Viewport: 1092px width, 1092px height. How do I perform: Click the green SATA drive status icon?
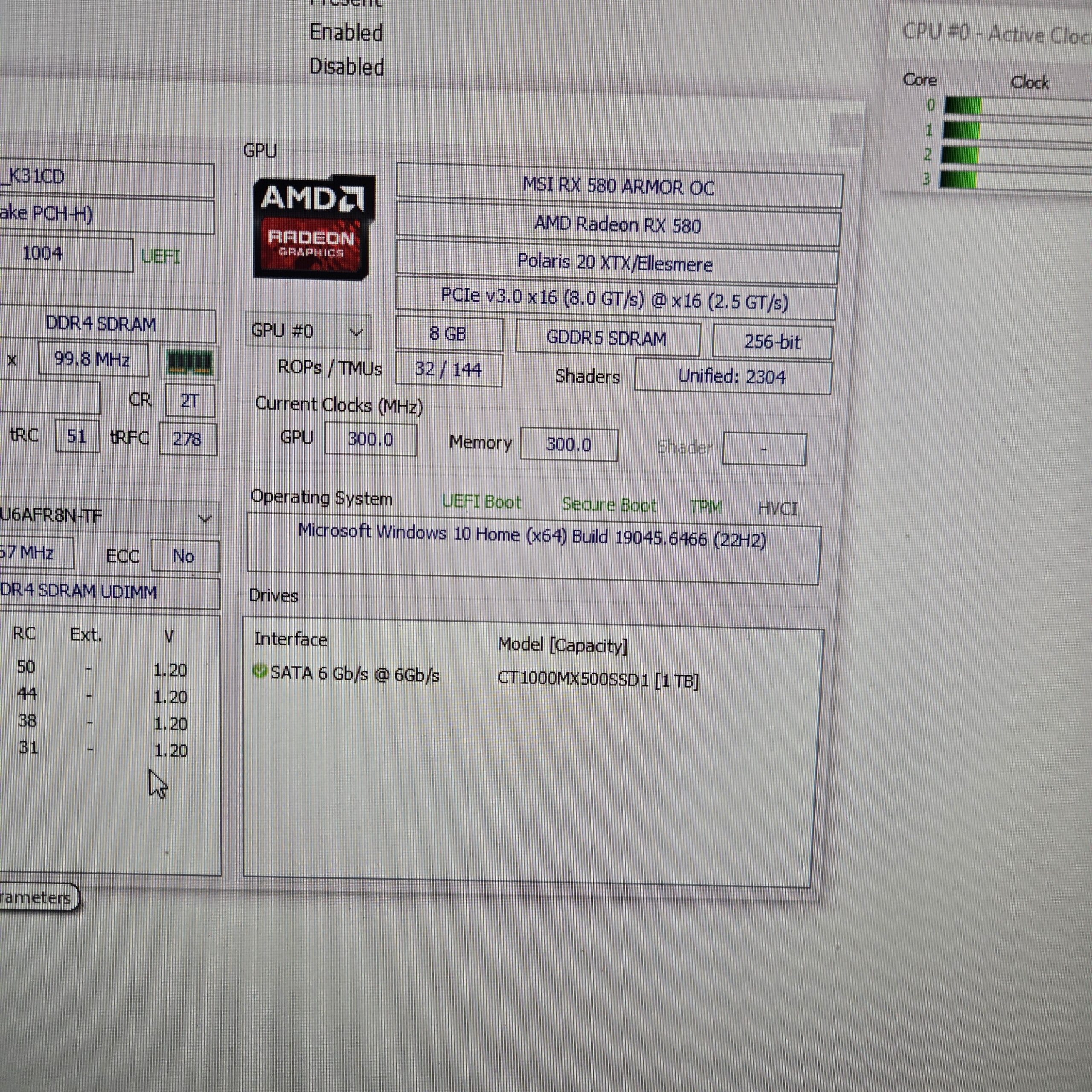pyautogui.click(x=259, y=671)
